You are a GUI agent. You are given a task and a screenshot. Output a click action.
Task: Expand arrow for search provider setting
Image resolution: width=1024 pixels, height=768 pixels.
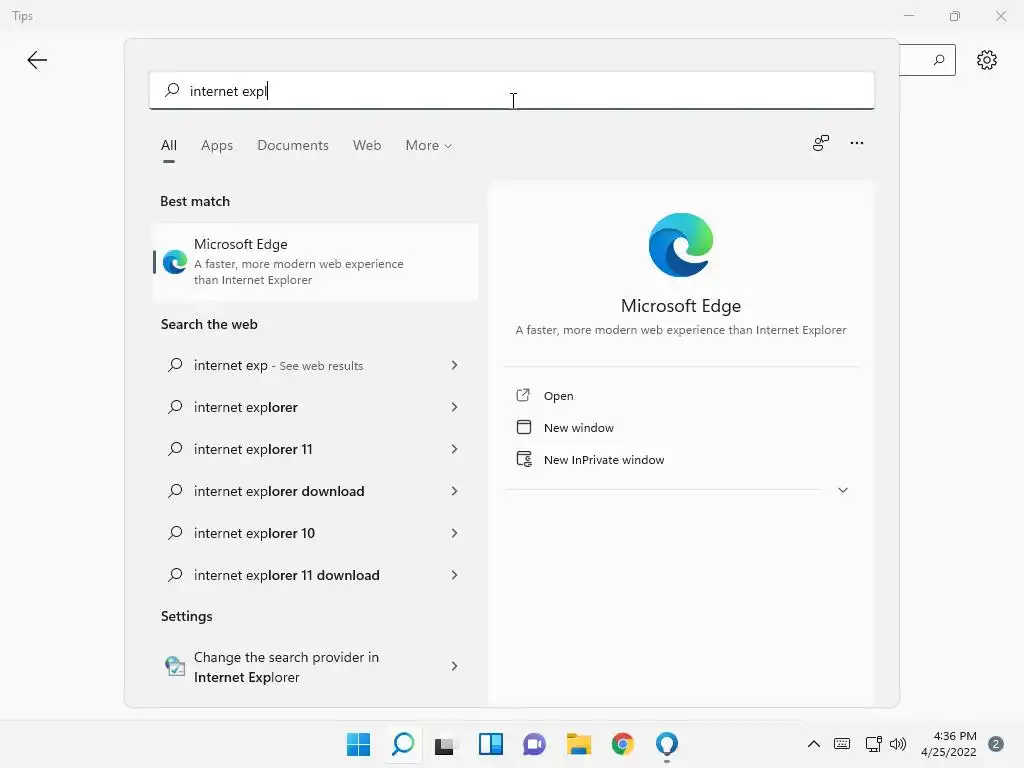[455, 666]
